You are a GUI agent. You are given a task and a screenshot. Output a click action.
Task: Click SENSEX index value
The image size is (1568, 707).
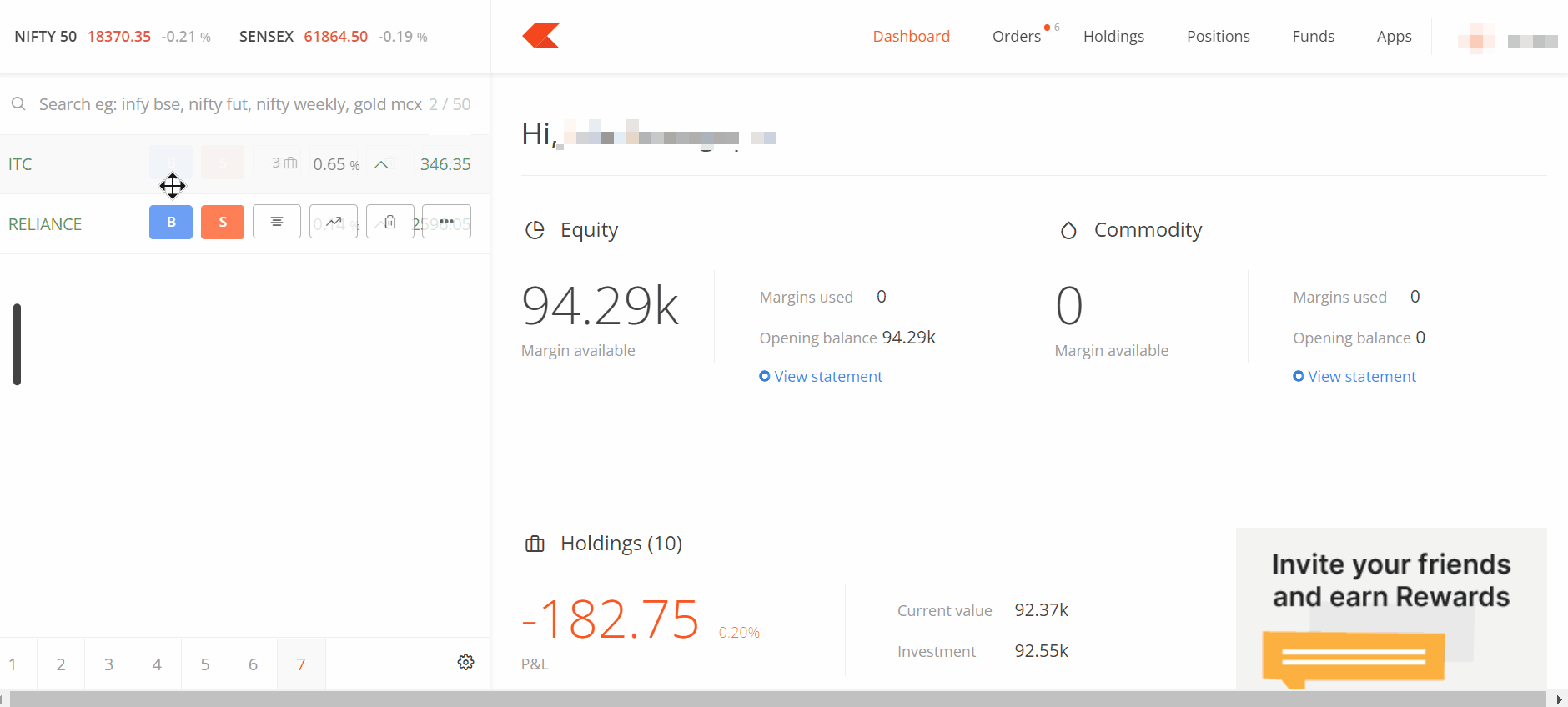336,37
